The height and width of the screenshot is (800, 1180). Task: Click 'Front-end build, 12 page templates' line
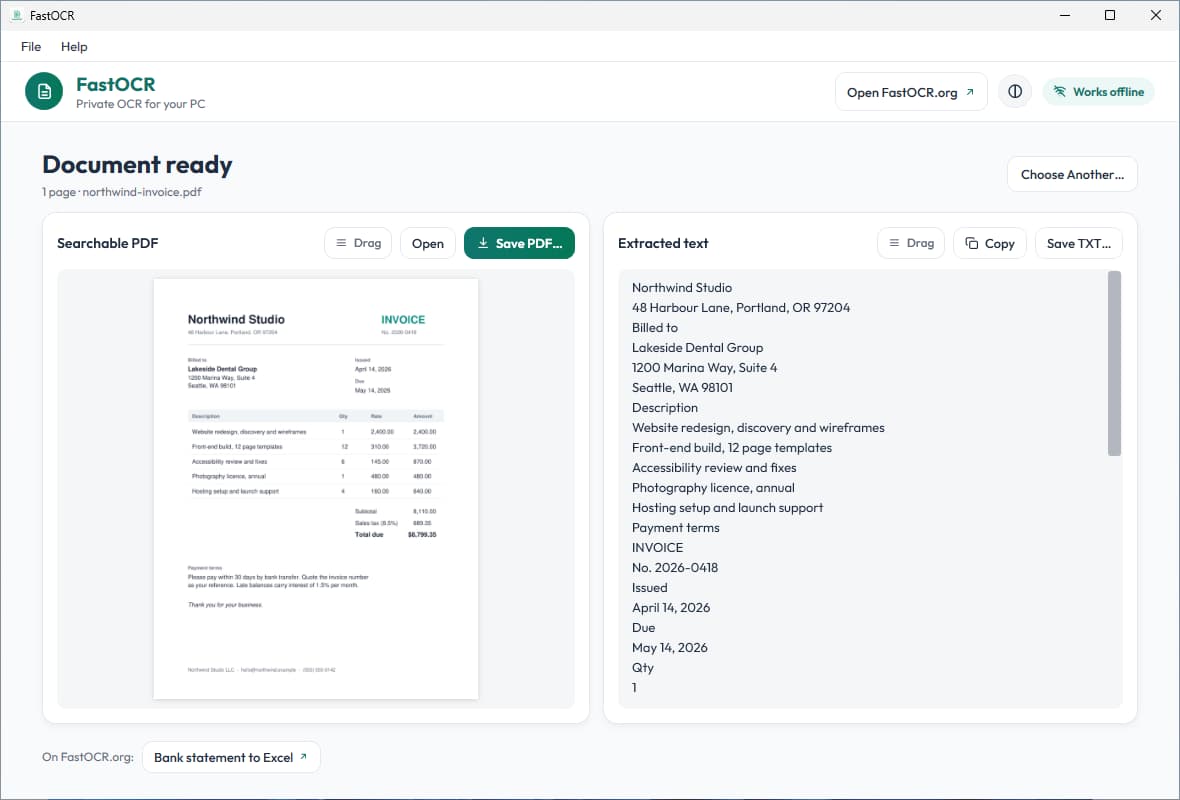731,448
